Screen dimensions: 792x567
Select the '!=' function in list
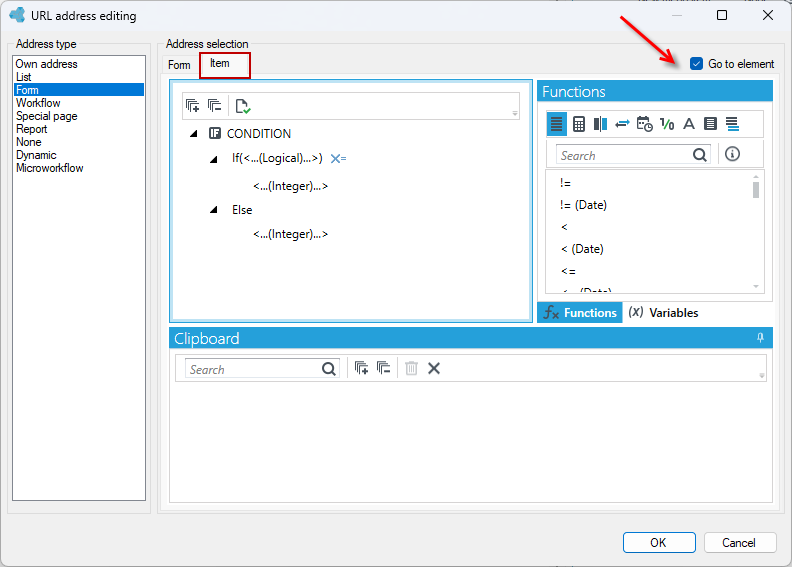point(565,183)
